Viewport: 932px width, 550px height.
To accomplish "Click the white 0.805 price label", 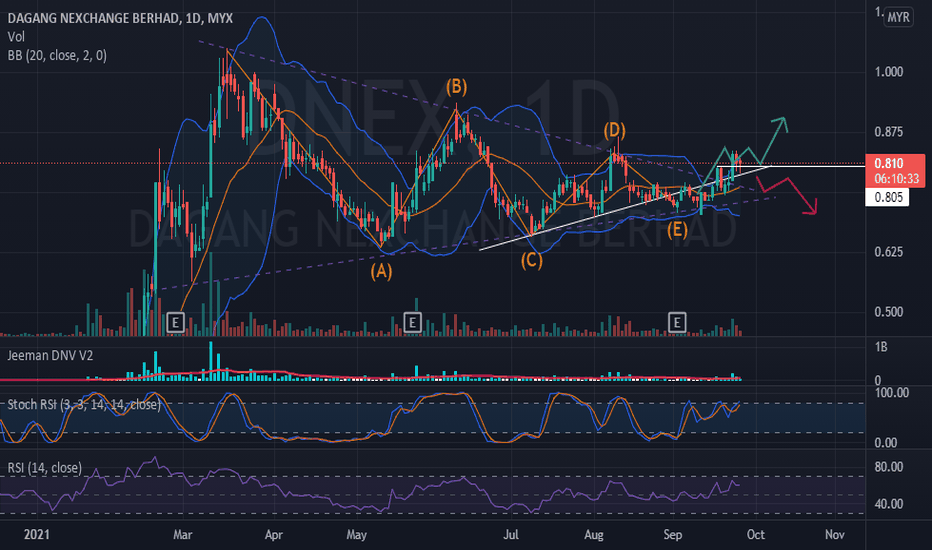I will click(887, 197).
